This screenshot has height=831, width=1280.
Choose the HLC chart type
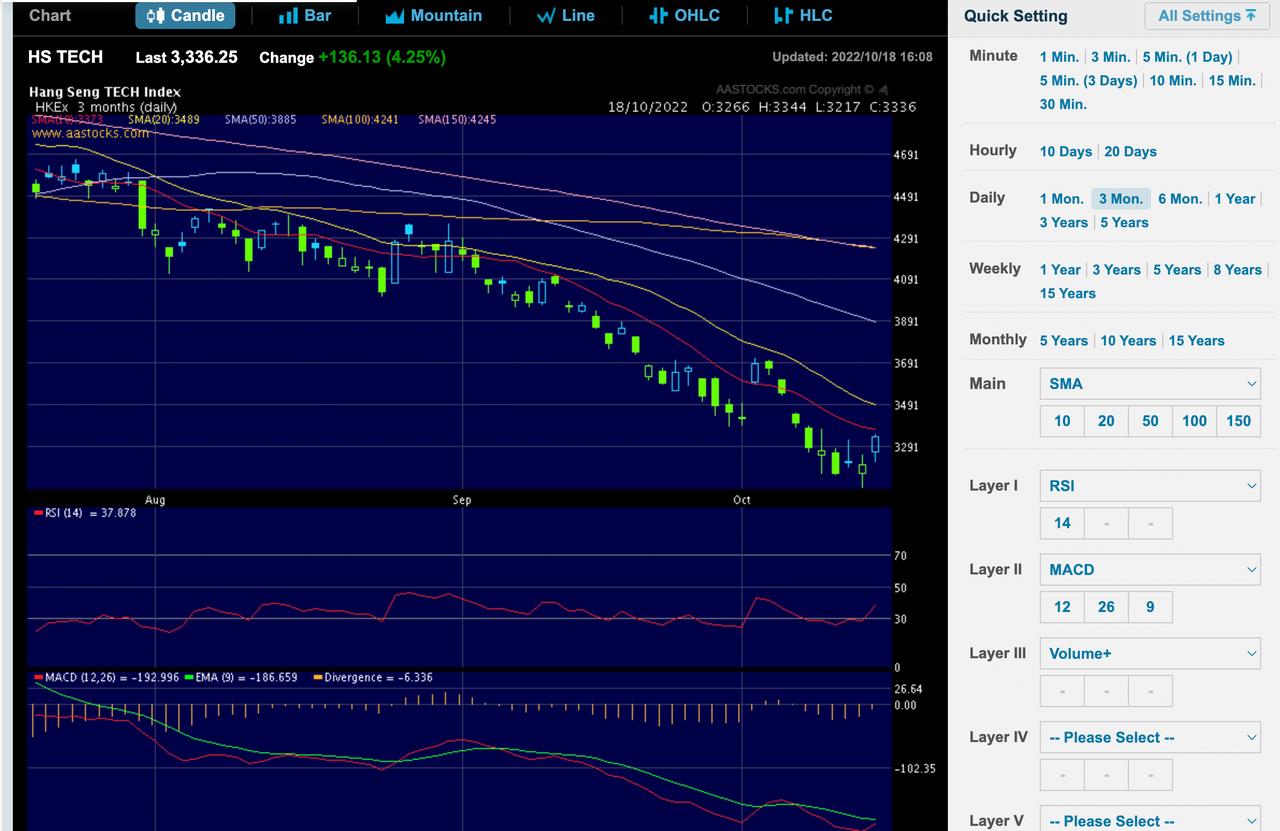803,16
